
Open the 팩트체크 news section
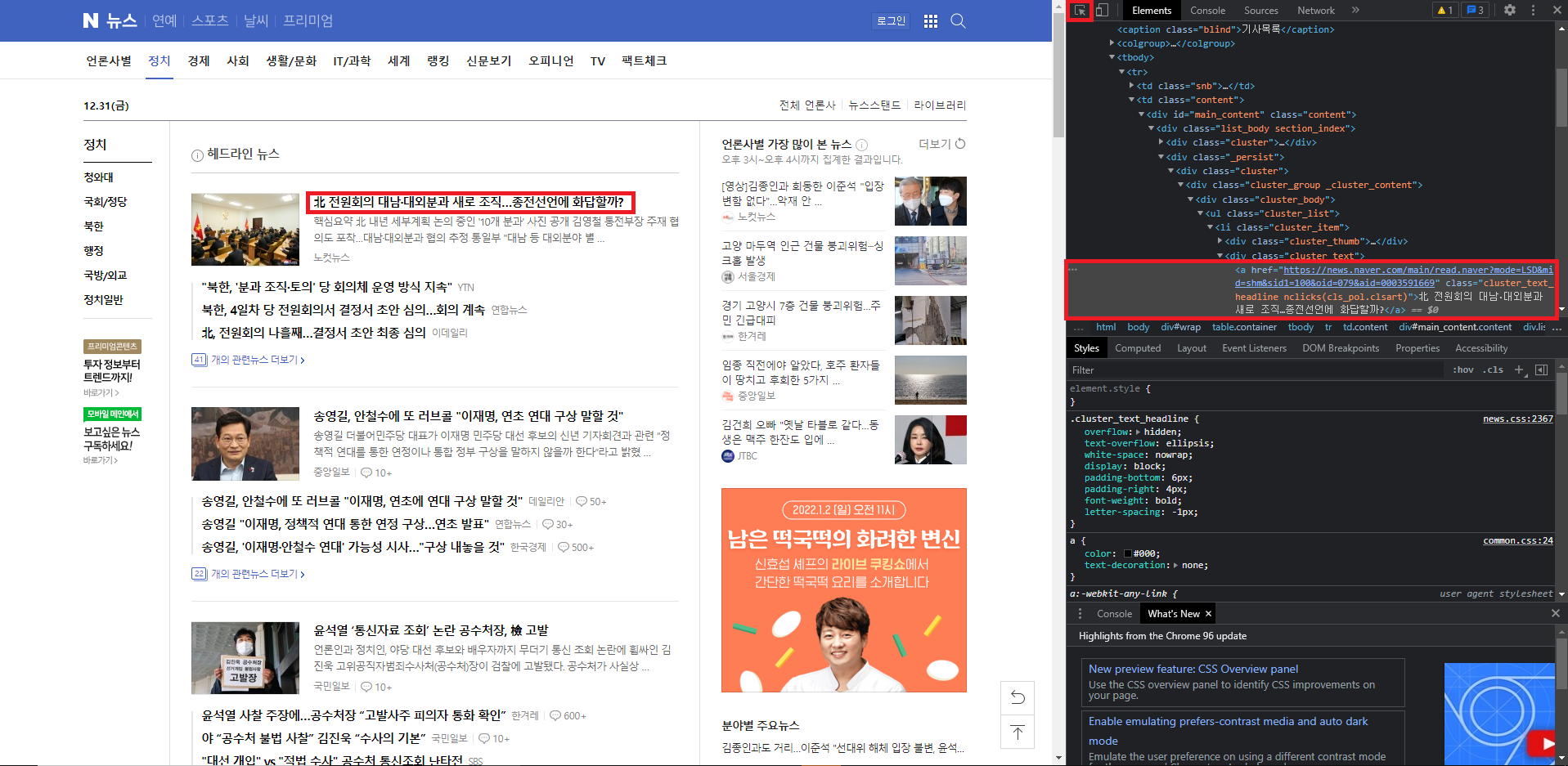pos(645,60)
